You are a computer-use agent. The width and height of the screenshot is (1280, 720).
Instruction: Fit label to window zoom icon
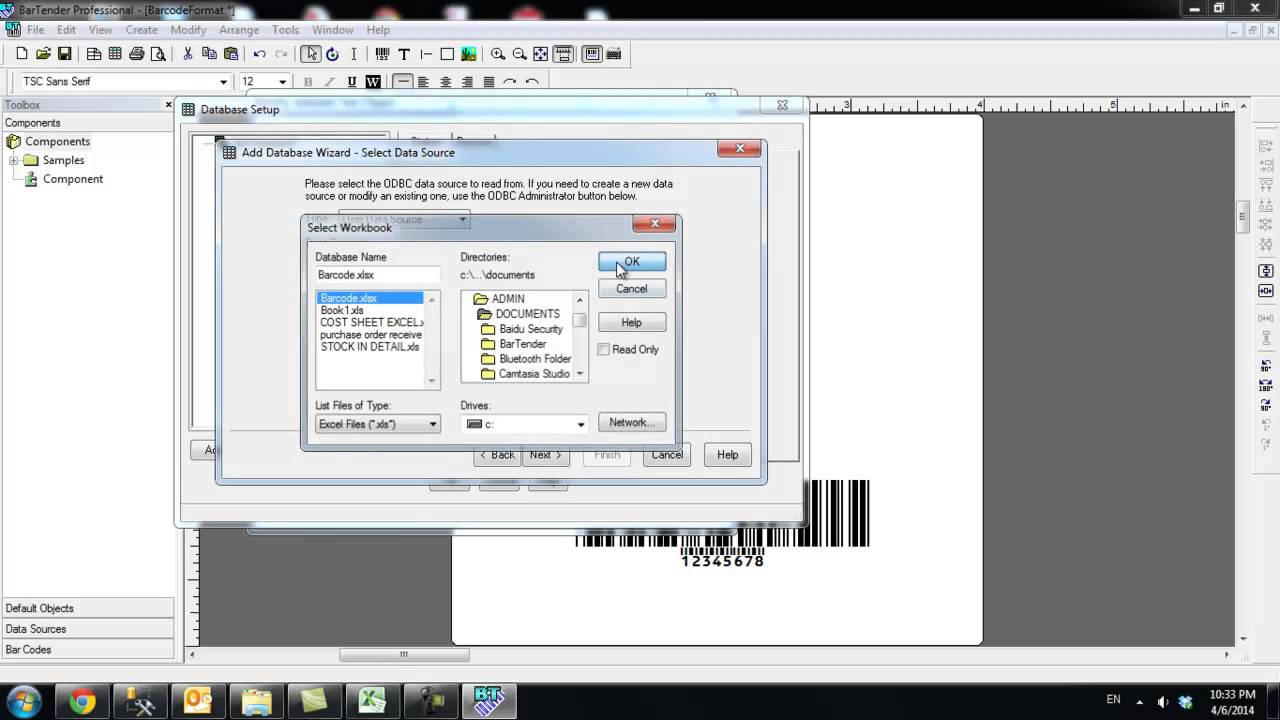[541, 54]
